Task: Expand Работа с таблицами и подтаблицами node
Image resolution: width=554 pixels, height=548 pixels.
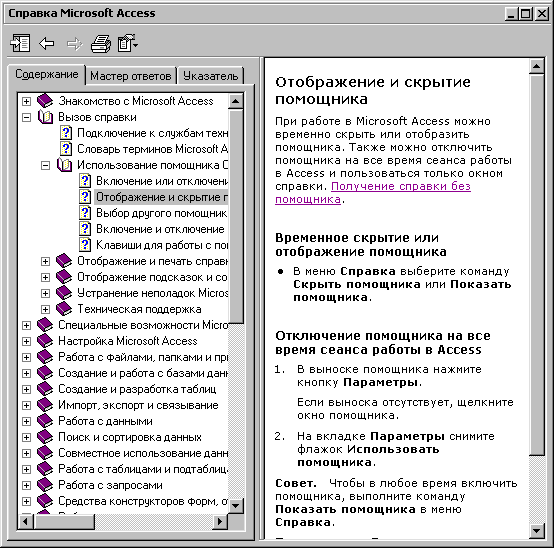Action: click(x=26, y=470)
